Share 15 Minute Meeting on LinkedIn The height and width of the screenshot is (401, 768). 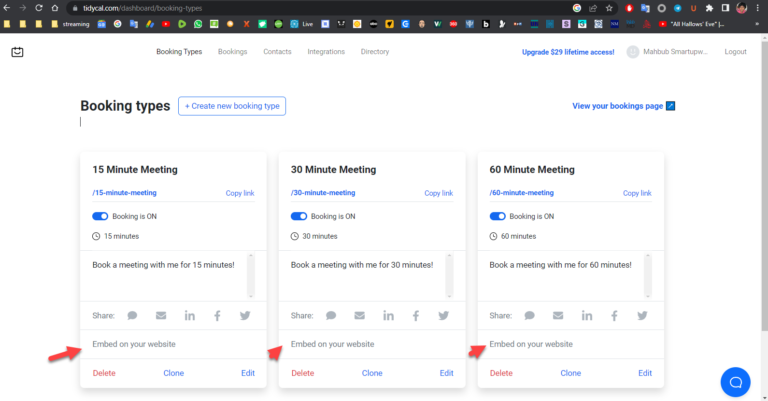click(190, 316)
